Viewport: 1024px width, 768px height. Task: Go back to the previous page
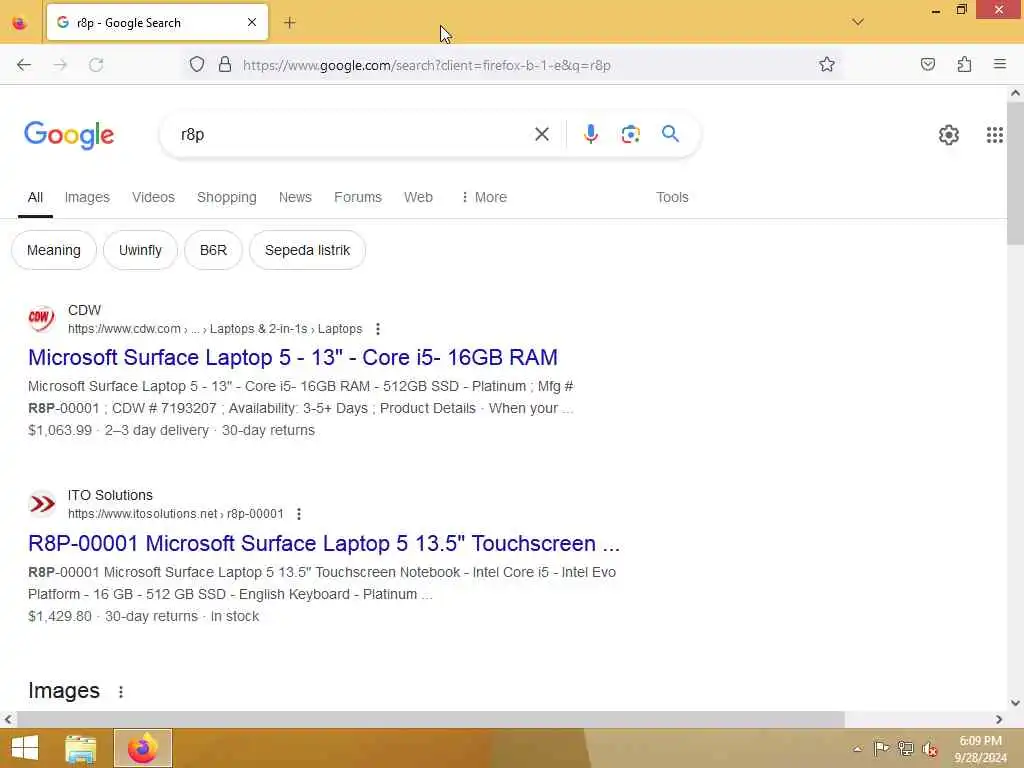pyautogui.click(x=24, y=65)
